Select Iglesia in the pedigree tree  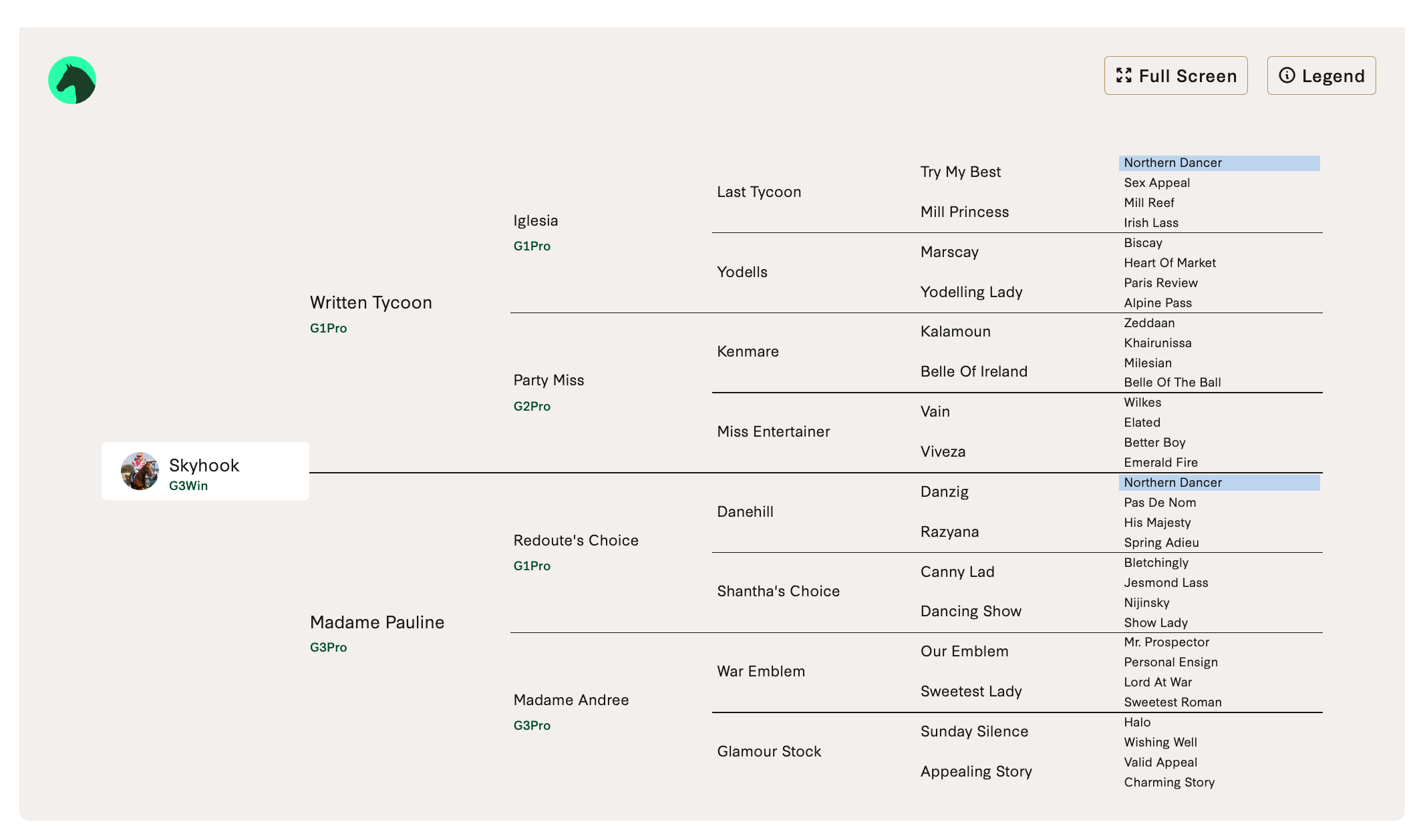coord(535,220)
